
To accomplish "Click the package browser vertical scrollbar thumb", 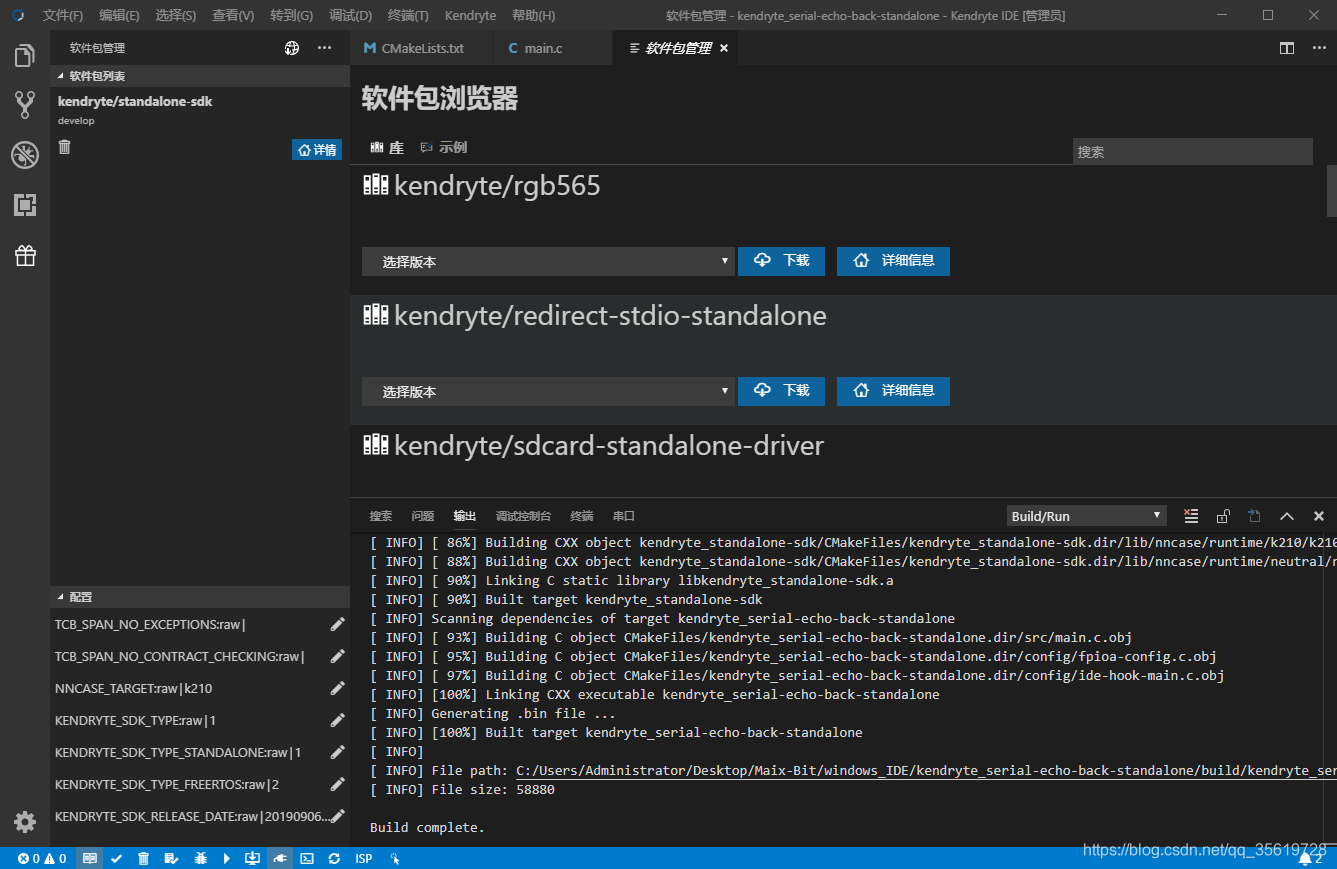I will 1331,191.
